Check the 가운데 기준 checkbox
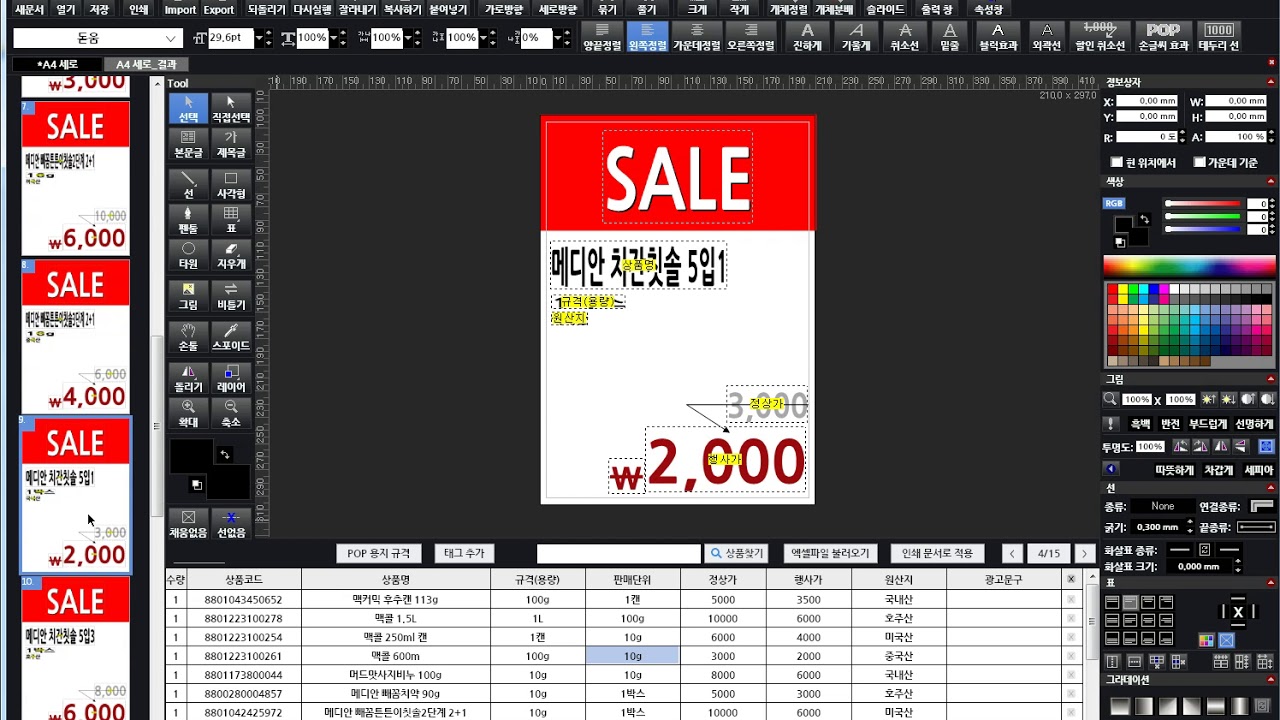The width and height of the screenshot is (1280, 720). [1200, 162]
